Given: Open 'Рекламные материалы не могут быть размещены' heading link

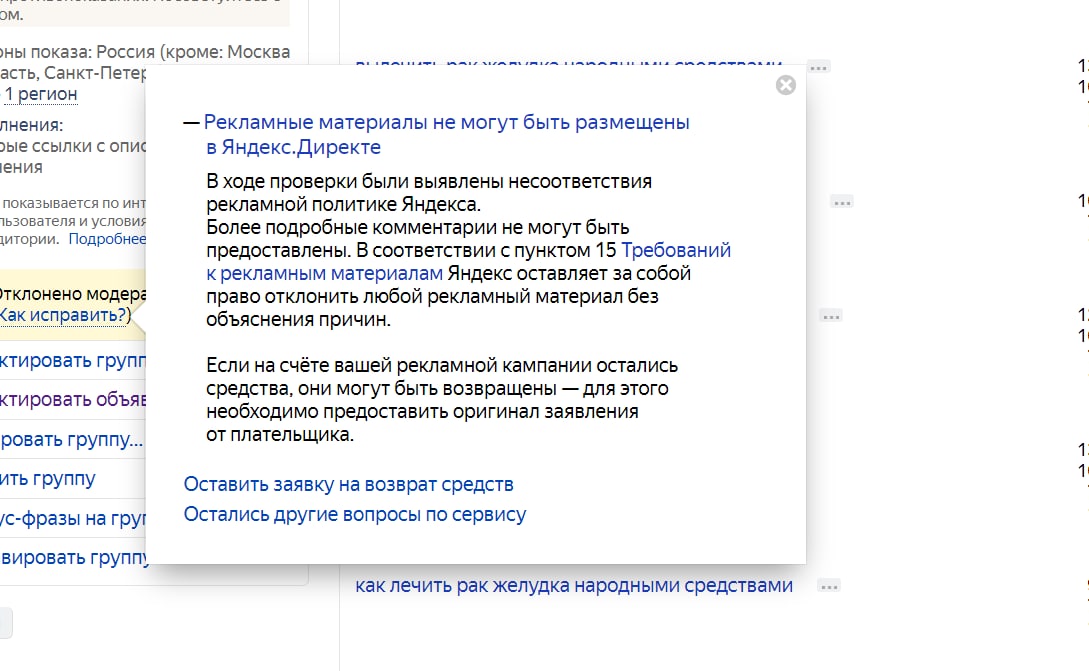Looking at the screenshot, I should 447,135.
